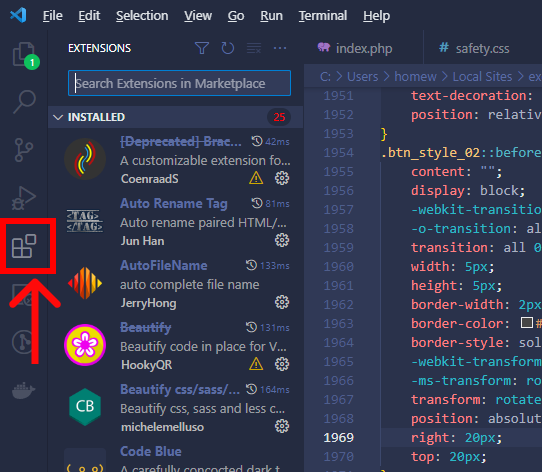Click line number 1954 in the gutter
The width and height of the screenshot is (542, 472).
pyautogui.click(x=338, y=152)
